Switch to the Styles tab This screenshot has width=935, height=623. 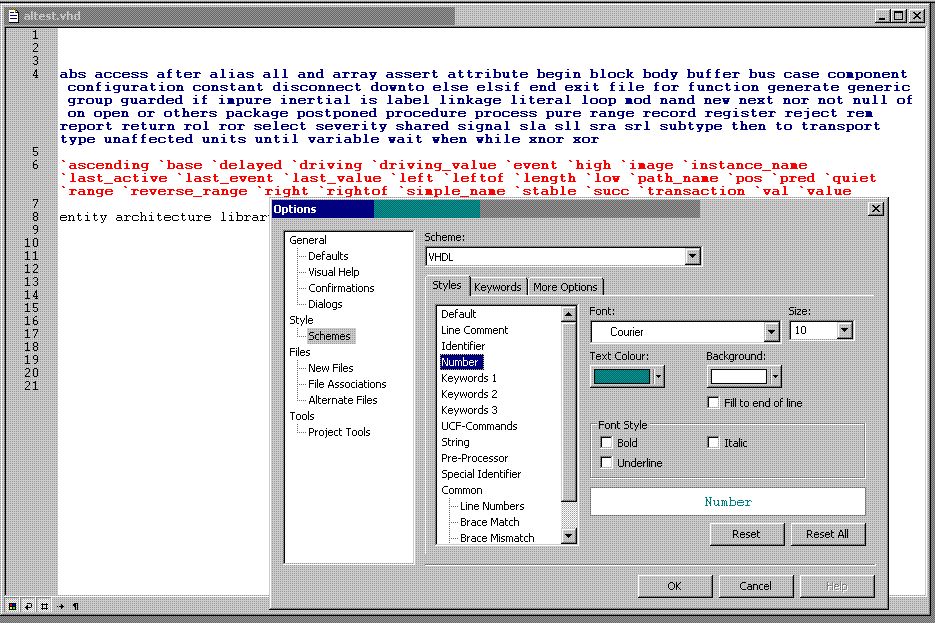(x=447, y=285)
